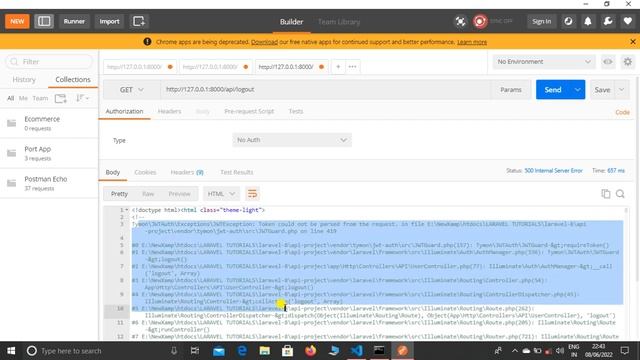Toggle the sidebar layout icon
This screenshot has width=640, height=360.
click(x=44, y=21)
